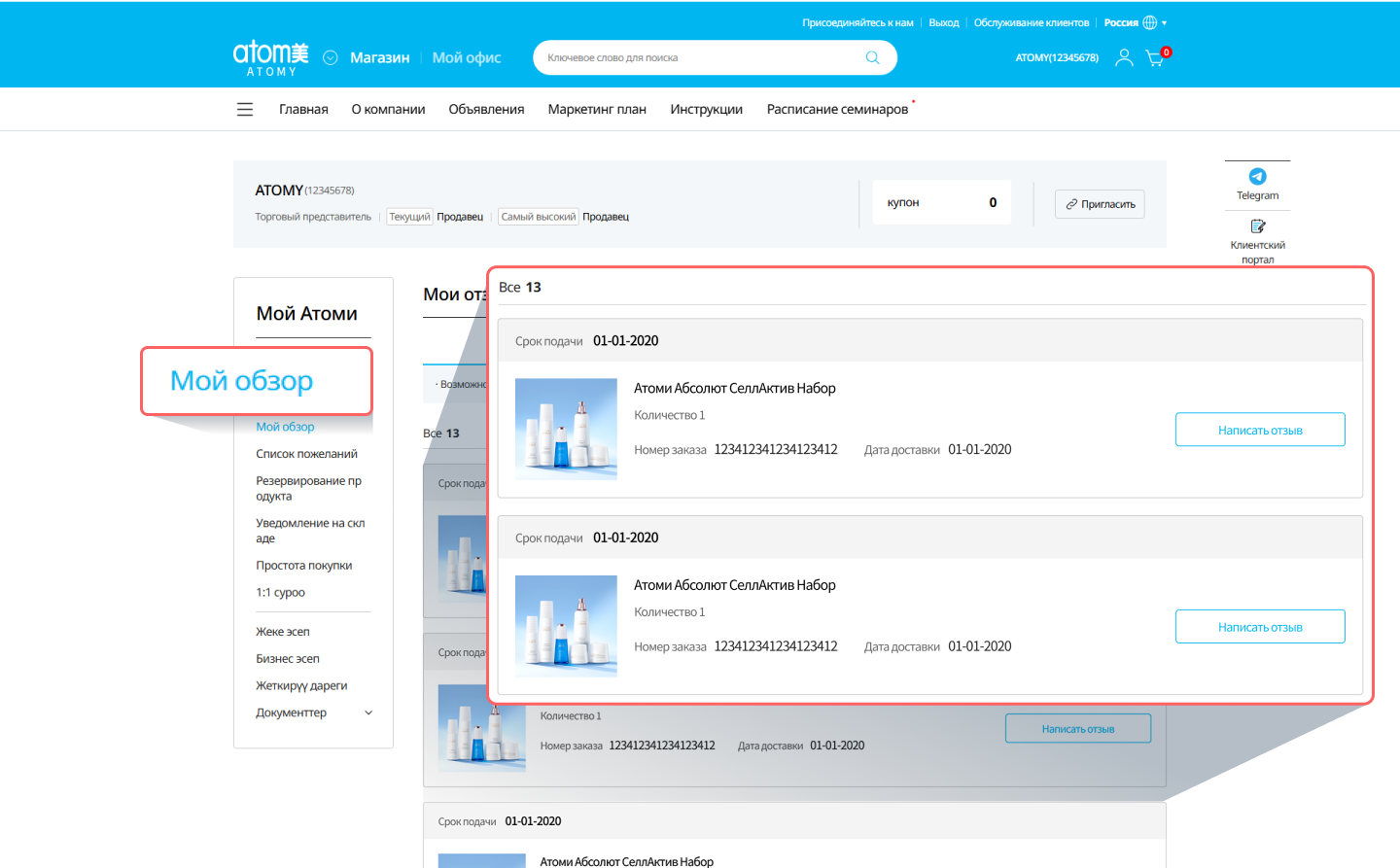Click the Мой Атоми sidebar heading
Screen dimensions: 1400x868
[306, 313]
